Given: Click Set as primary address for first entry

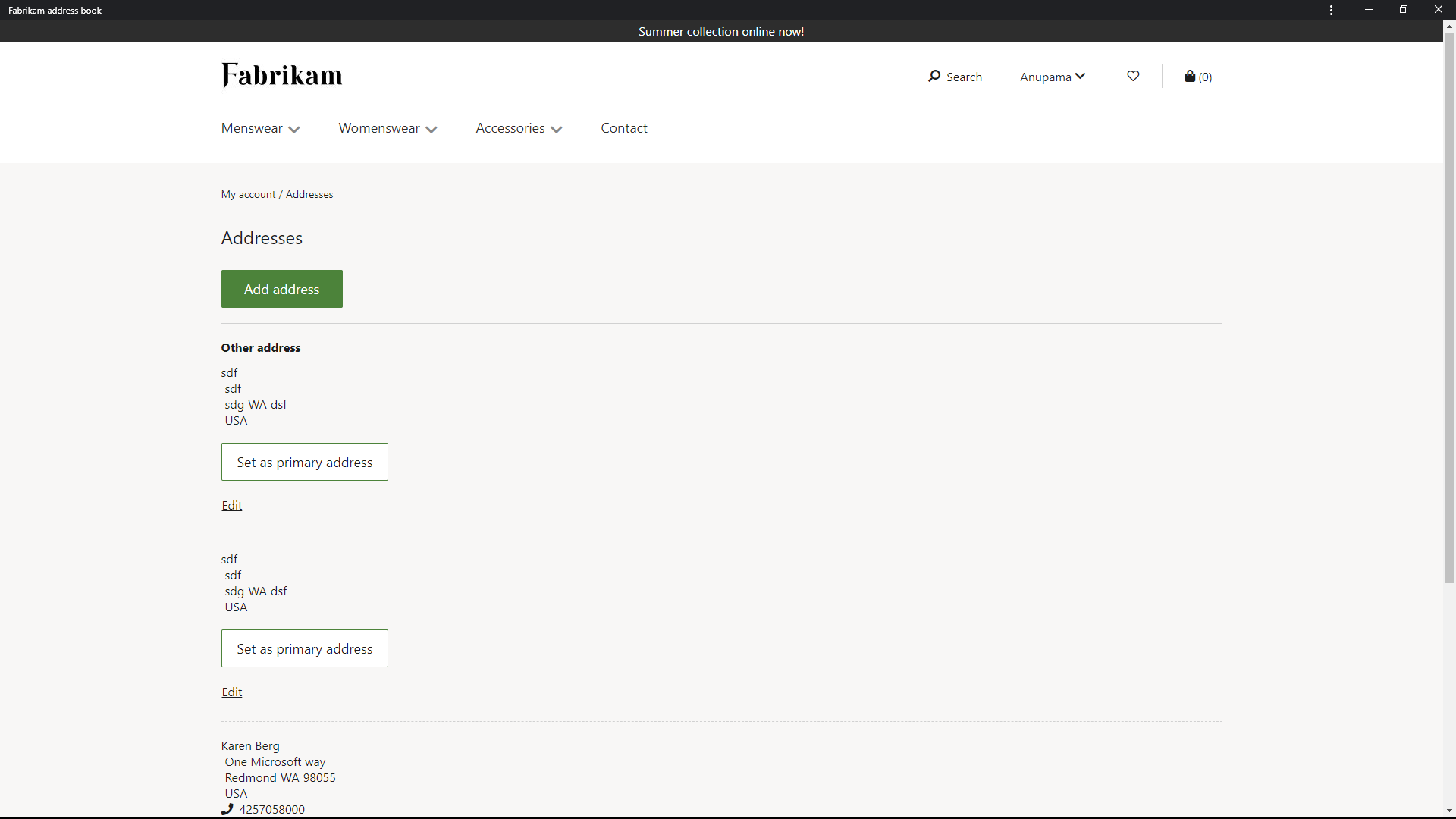Looking at the screenshot, I should point(304,461).
